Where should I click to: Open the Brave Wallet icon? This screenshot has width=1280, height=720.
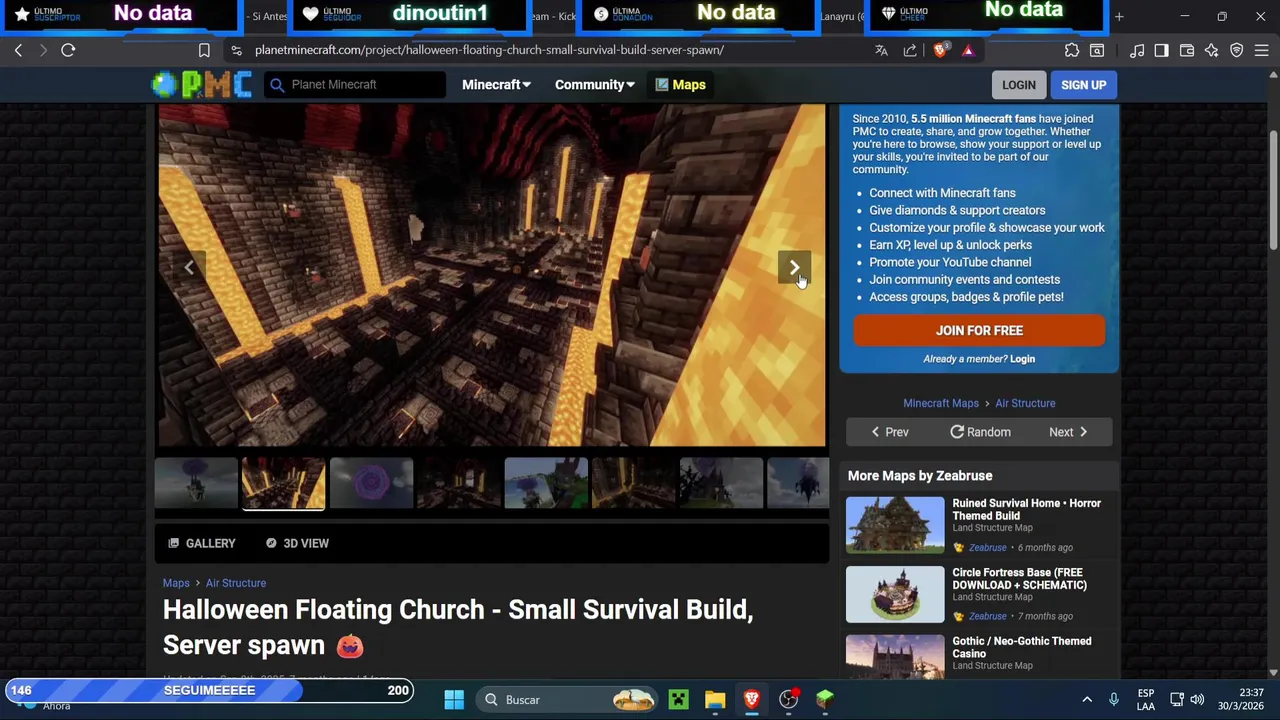tap(1187, 50)
